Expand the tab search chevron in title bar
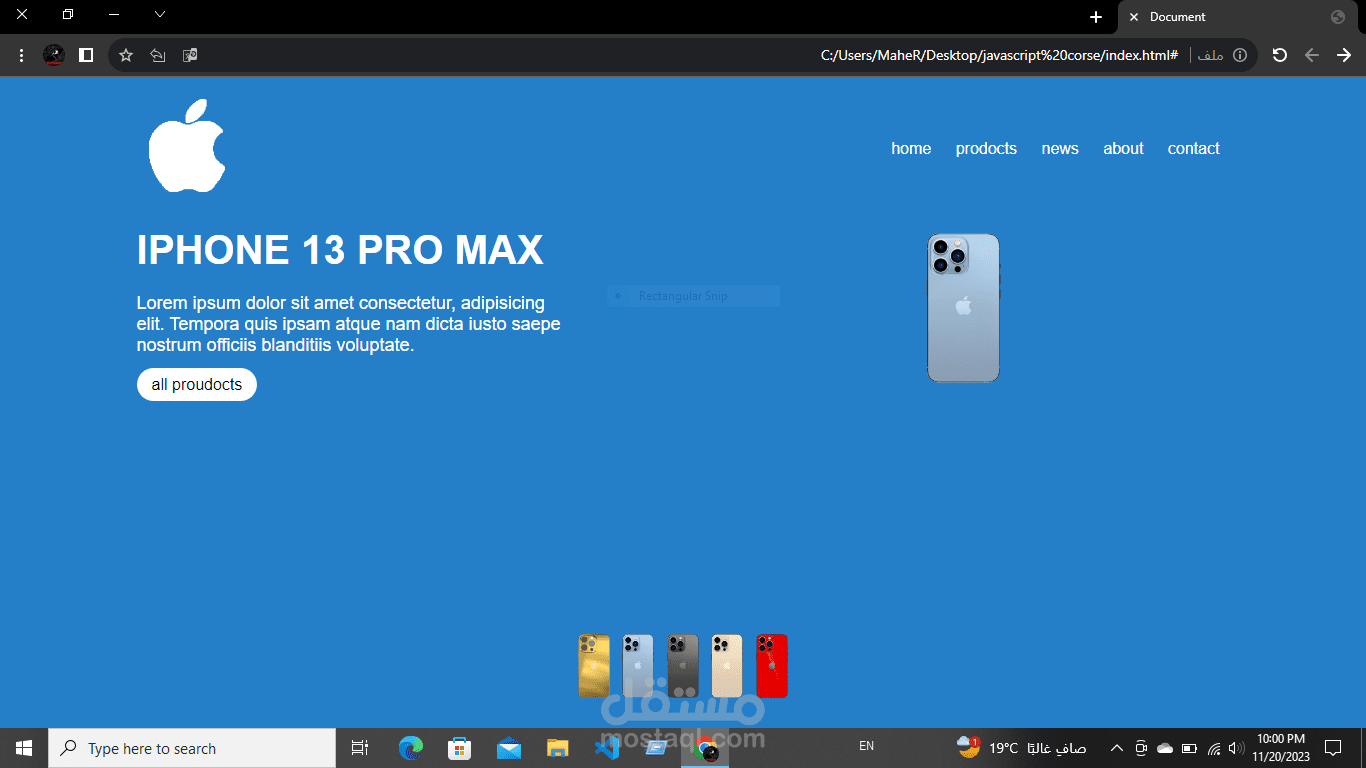The image size is (1366, 768). pyautogui.click(x=159, y=14)
